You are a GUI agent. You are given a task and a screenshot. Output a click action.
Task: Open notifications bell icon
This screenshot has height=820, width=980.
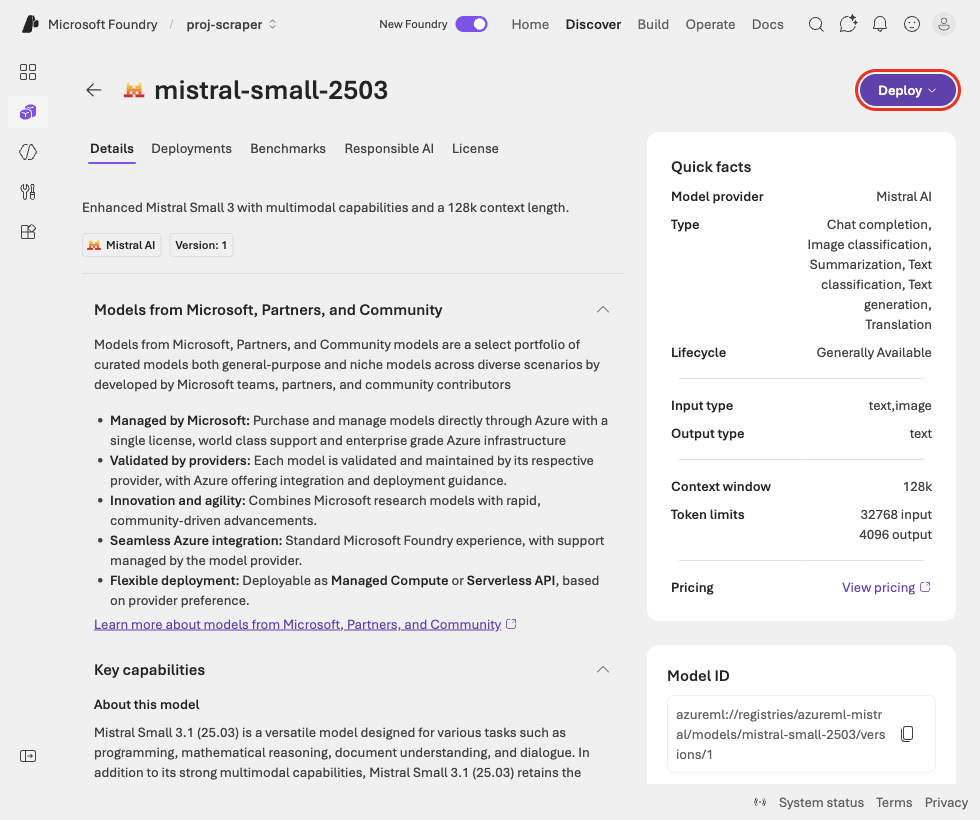tap(880, 24)
